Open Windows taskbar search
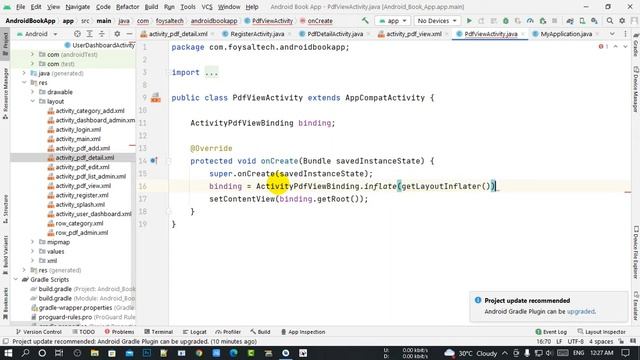Viewport: 640px width, 360px height. click(25, 353)
